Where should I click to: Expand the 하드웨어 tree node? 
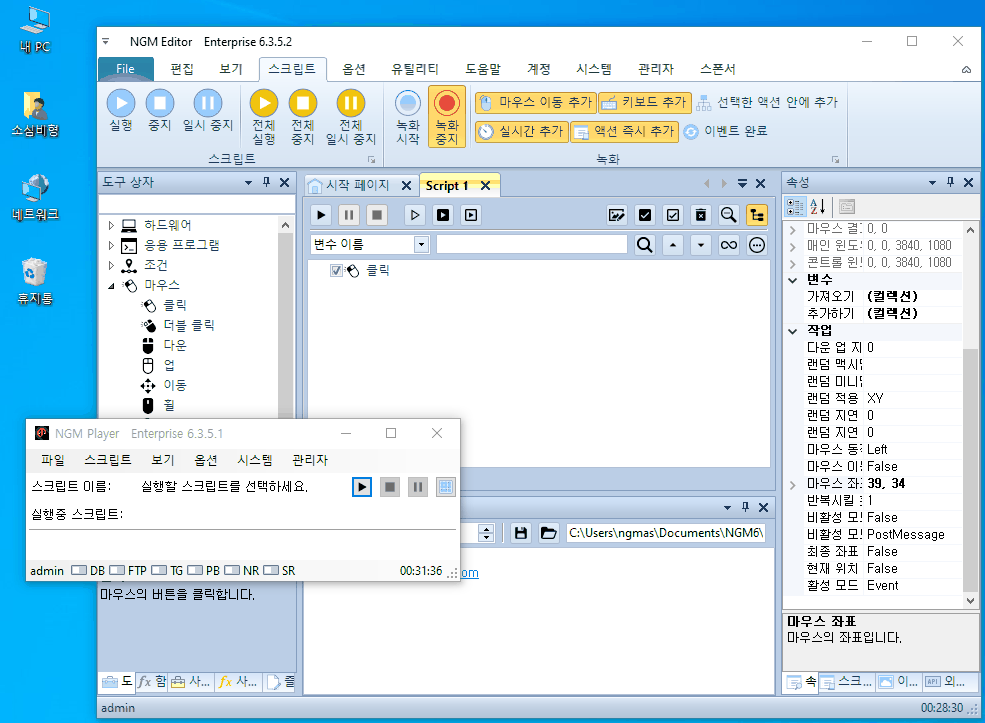click(x=111, y=225)
